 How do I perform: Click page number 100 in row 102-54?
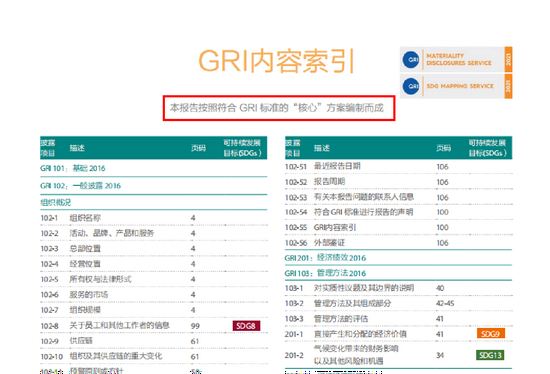(443, 212)
